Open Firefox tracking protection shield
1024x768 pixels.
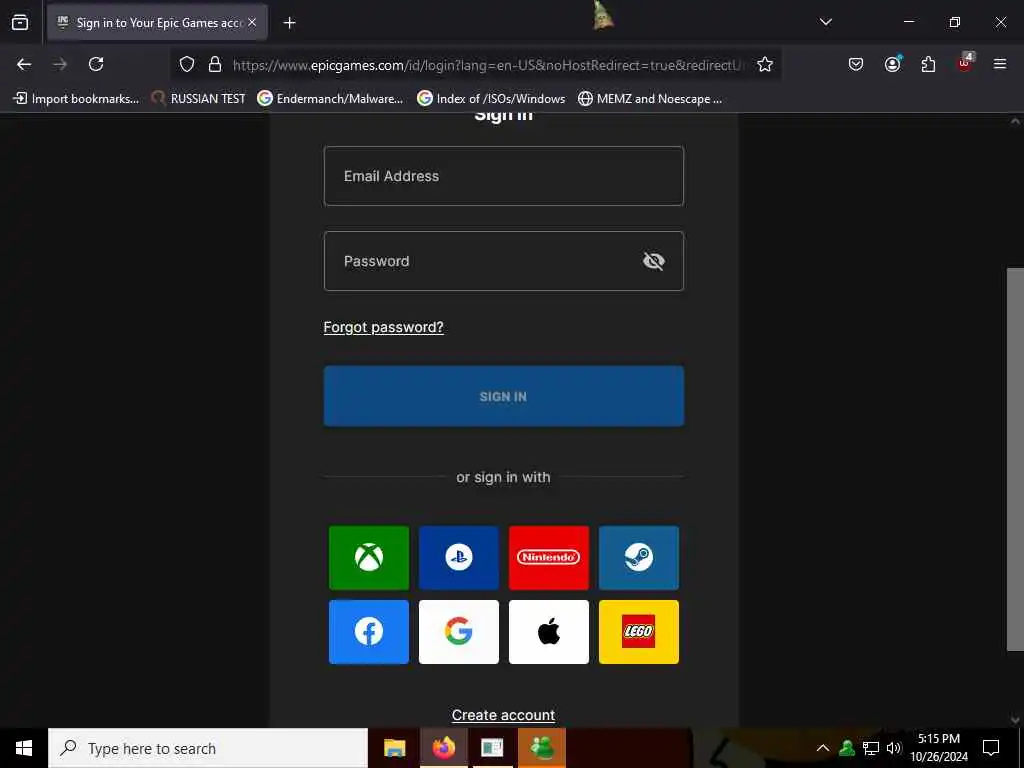(x=187, y=64)
